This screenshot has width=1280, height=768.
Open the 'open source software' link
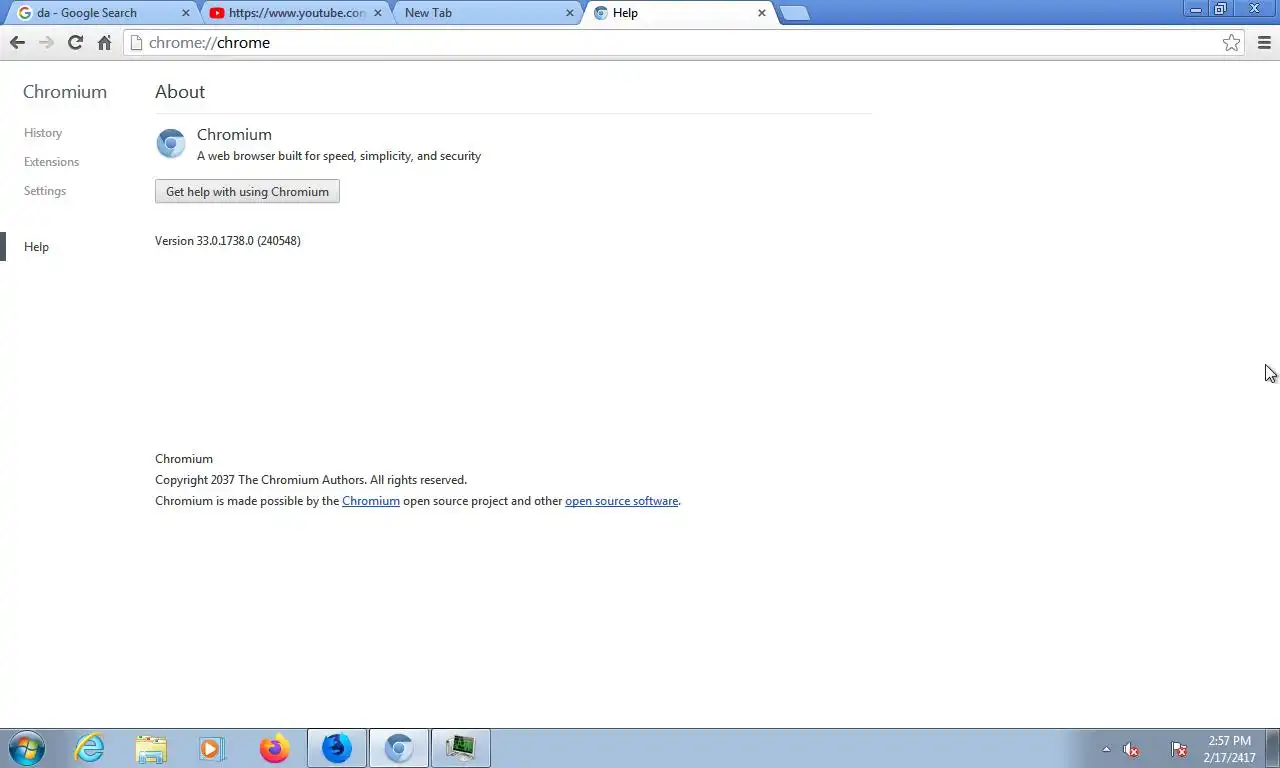point(621,501)
